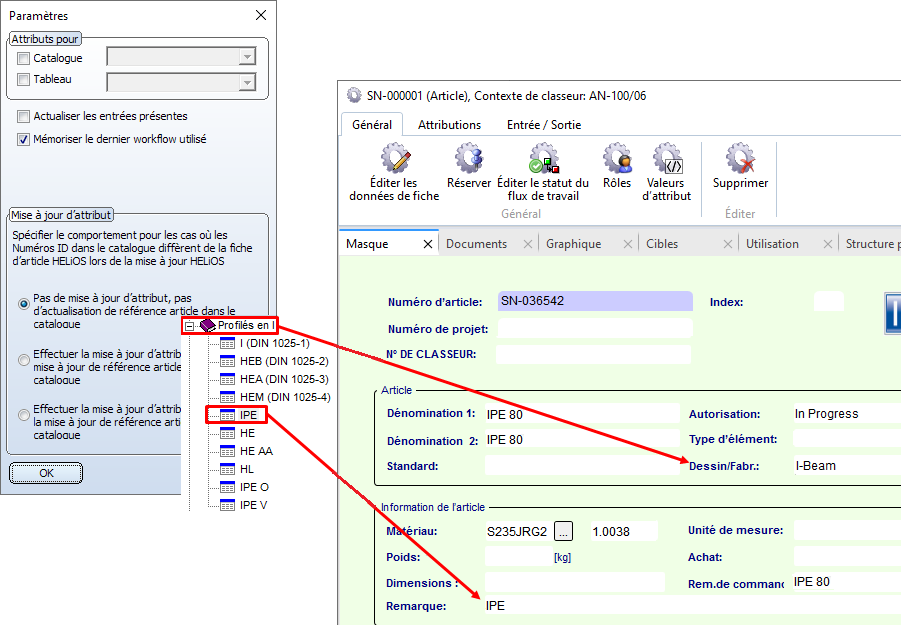The height and width of the screenshot is (625, 901).
Task: Close the Masque tab with its X
Action: coord(428,244)
